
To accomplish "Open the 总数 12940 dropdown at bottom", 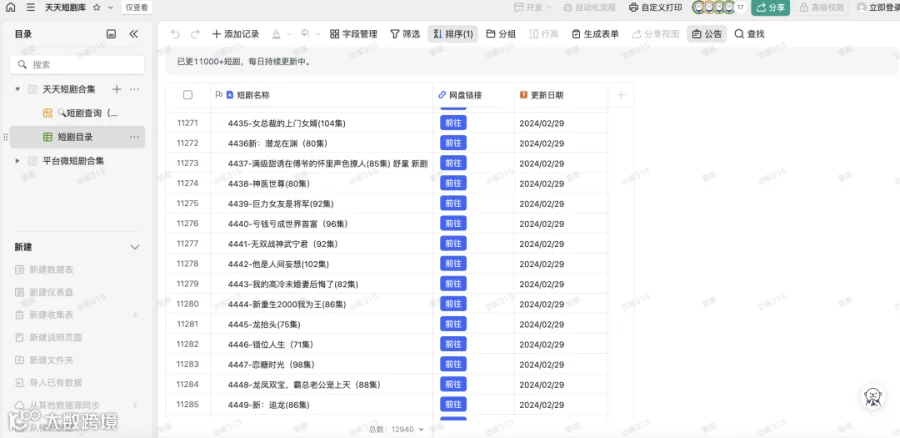I will 397,429.
